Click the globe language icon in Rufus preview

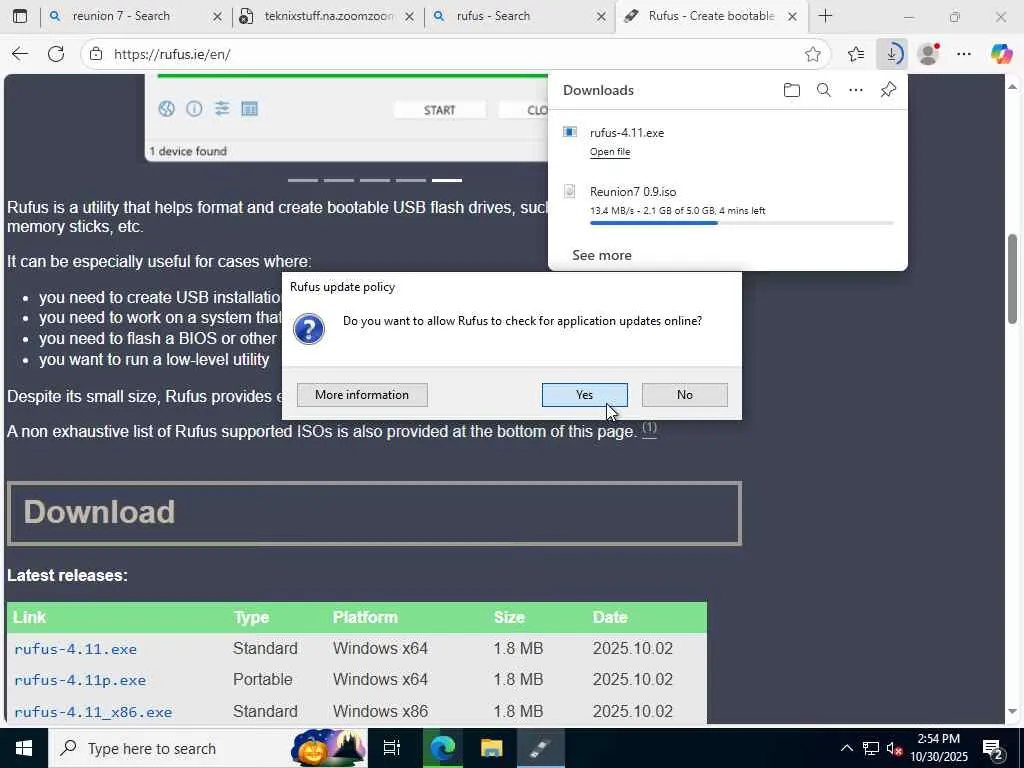click(167, 108)
